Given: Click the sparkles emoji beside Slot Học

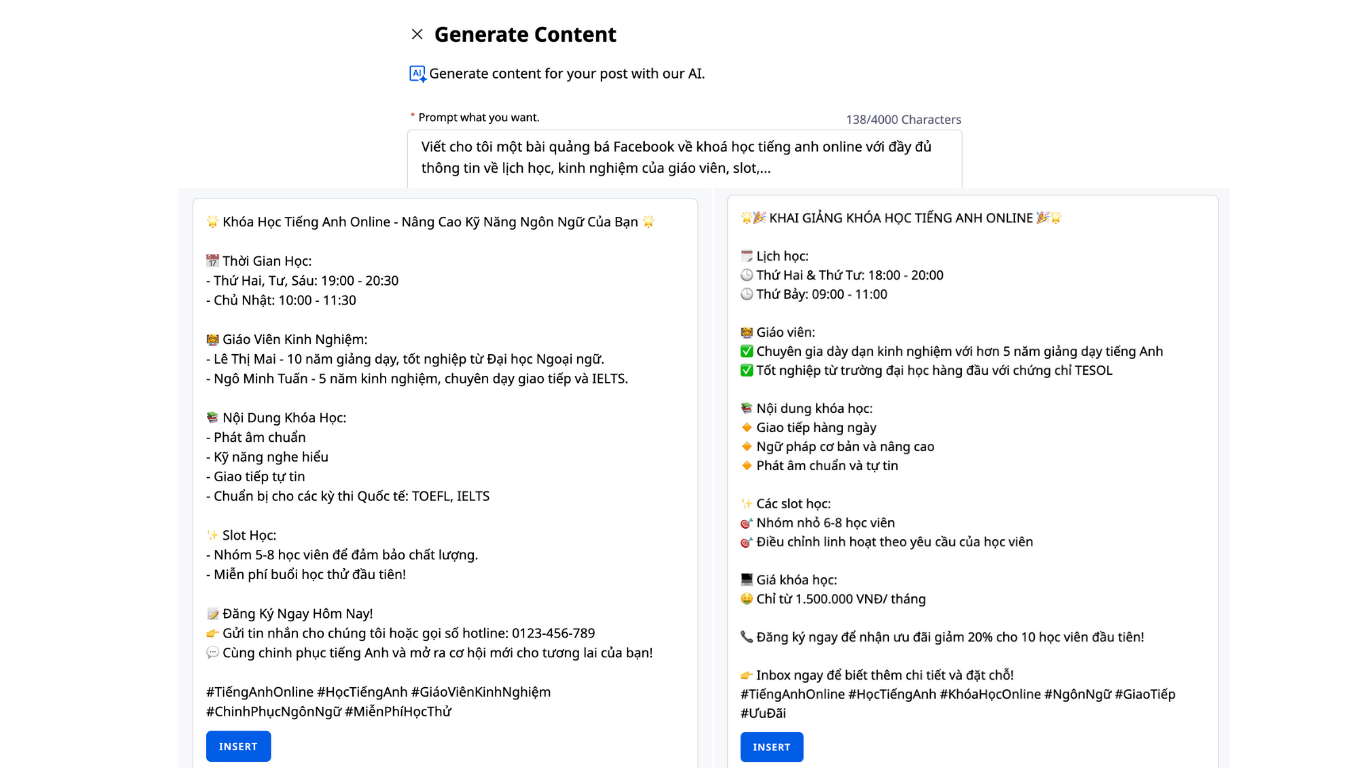Looking at the screenshot, I should pos(212,536).
